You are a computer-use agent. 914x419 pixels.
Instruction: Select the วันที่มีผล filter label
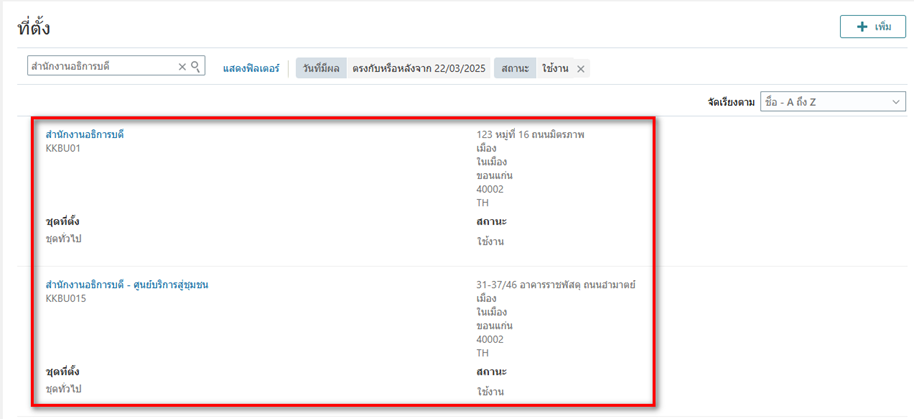click(x=320, y=68)
